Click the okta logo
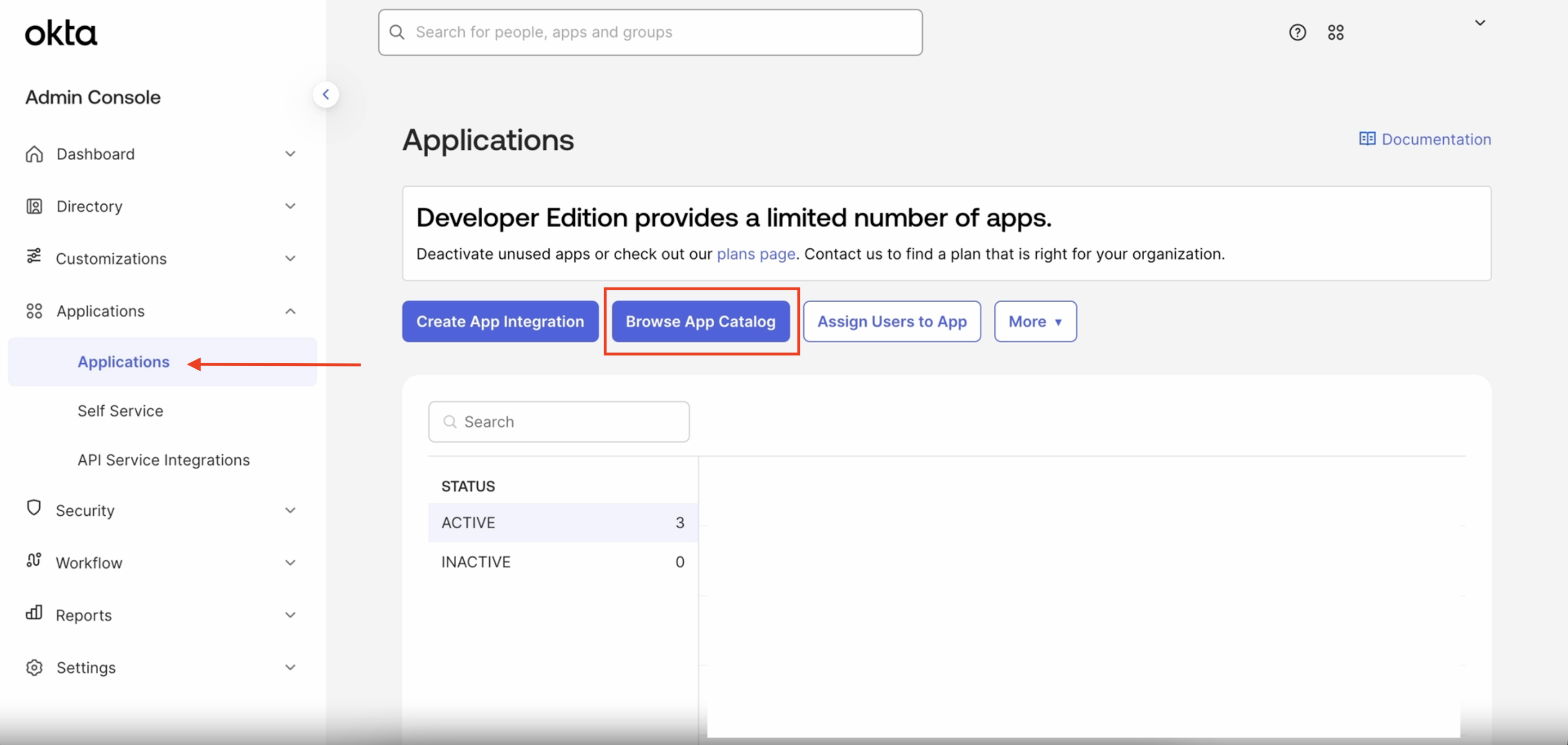The image size is (1568, 745). (61, 33)
